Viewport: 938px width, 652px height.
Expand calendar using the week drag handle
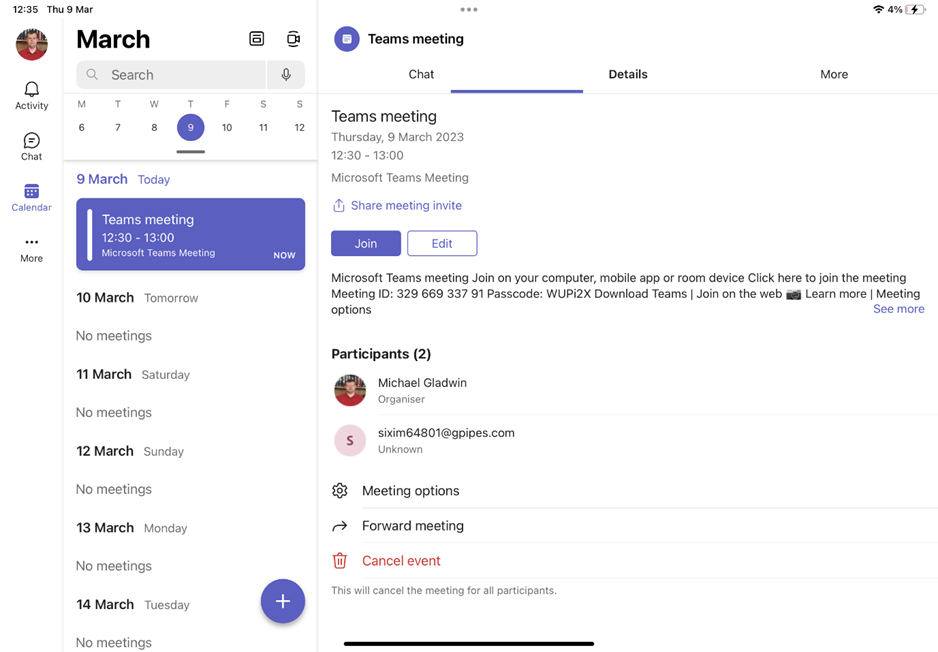click(190, 152)
